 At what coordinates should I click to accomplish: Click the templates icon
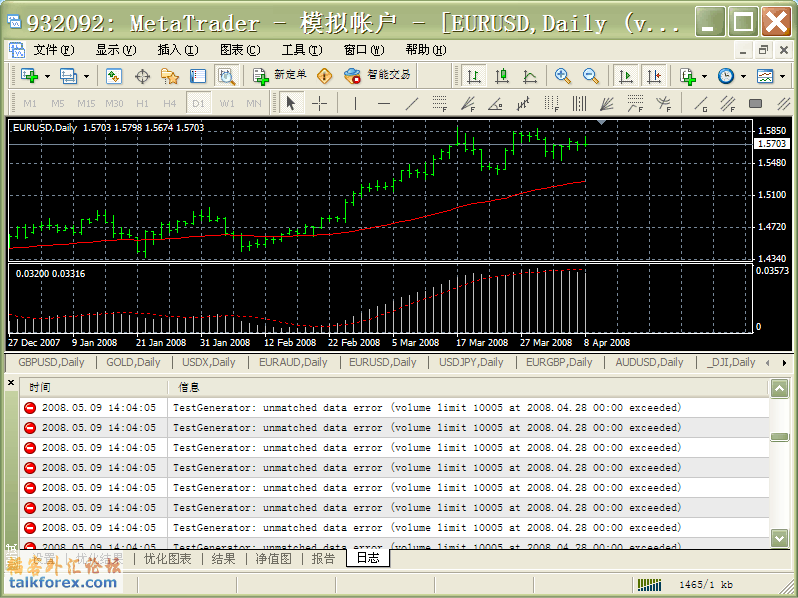point(765,76)
